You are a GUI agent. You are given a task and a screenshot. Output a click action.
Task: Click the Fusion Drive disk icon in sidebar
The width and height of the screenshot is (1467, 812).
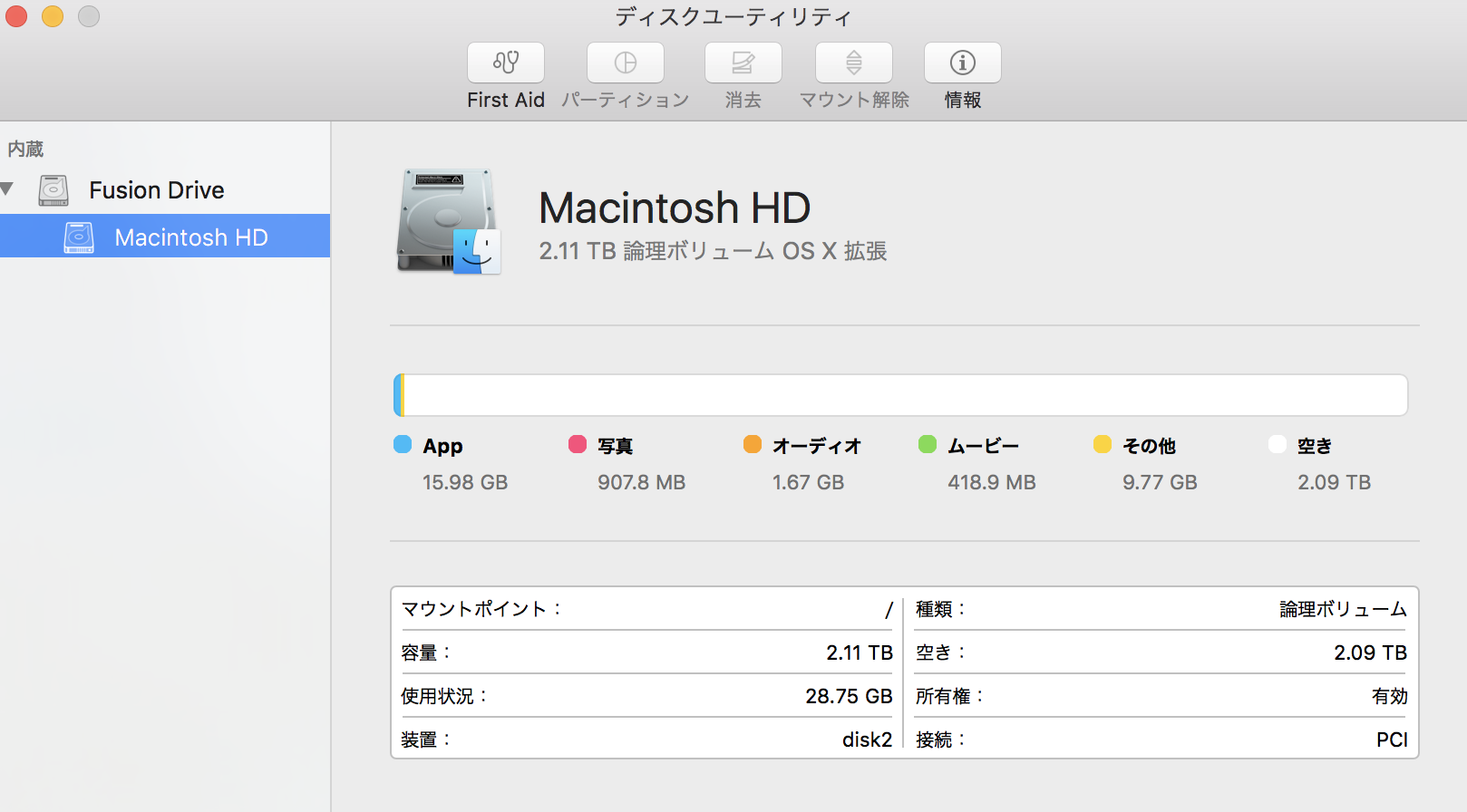tap(53, 190)
